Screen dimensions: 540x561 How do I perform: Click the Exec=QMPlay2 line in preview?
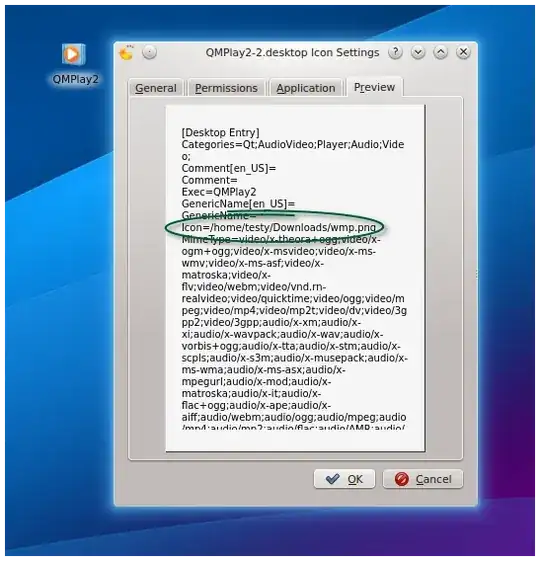[x=219, y=192]
